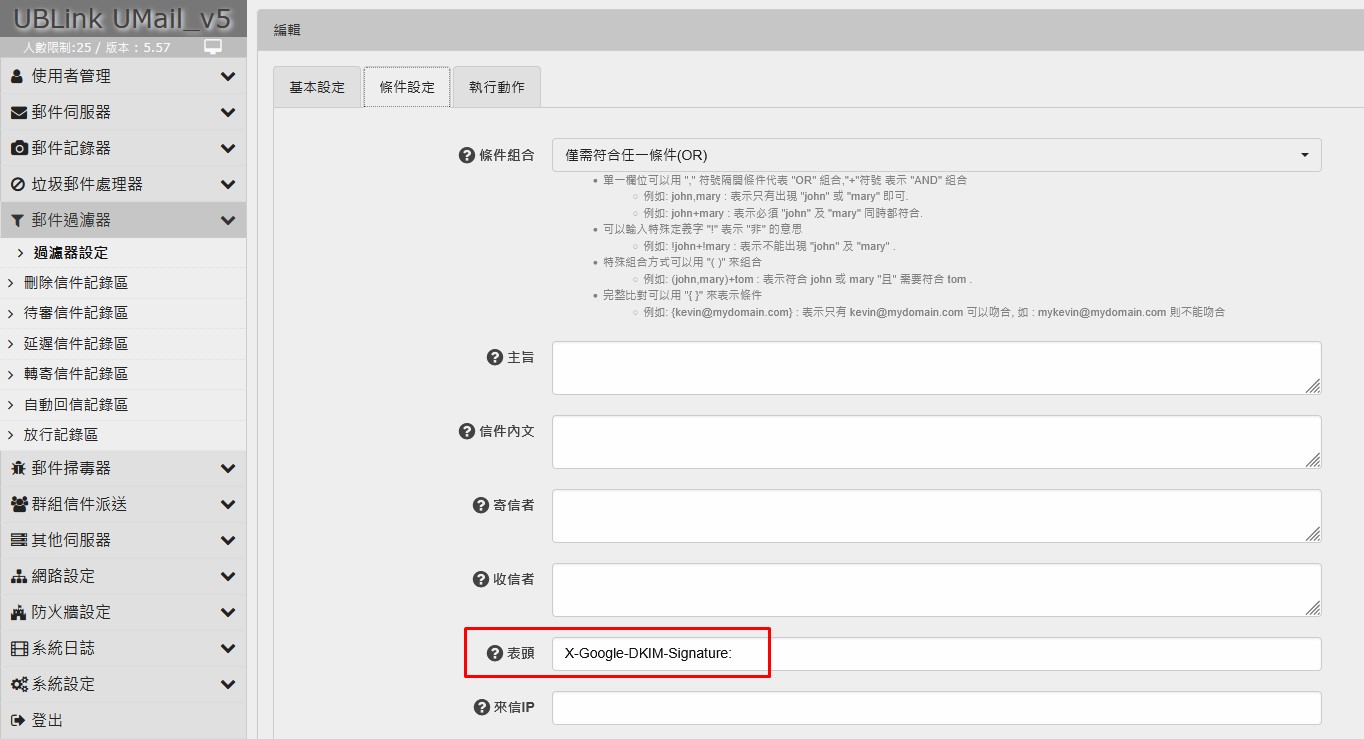1364x739 pixels.
Task: Expand the 使用者管理 sidebar menu
Action: pos(122,76)
